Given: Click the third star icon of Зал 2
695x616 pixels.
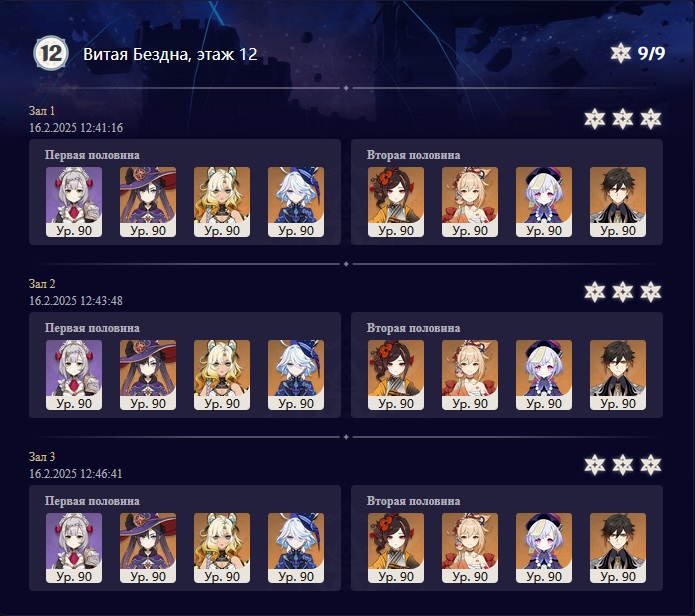Looking at the screenshot, I should (x=651, y=292).
